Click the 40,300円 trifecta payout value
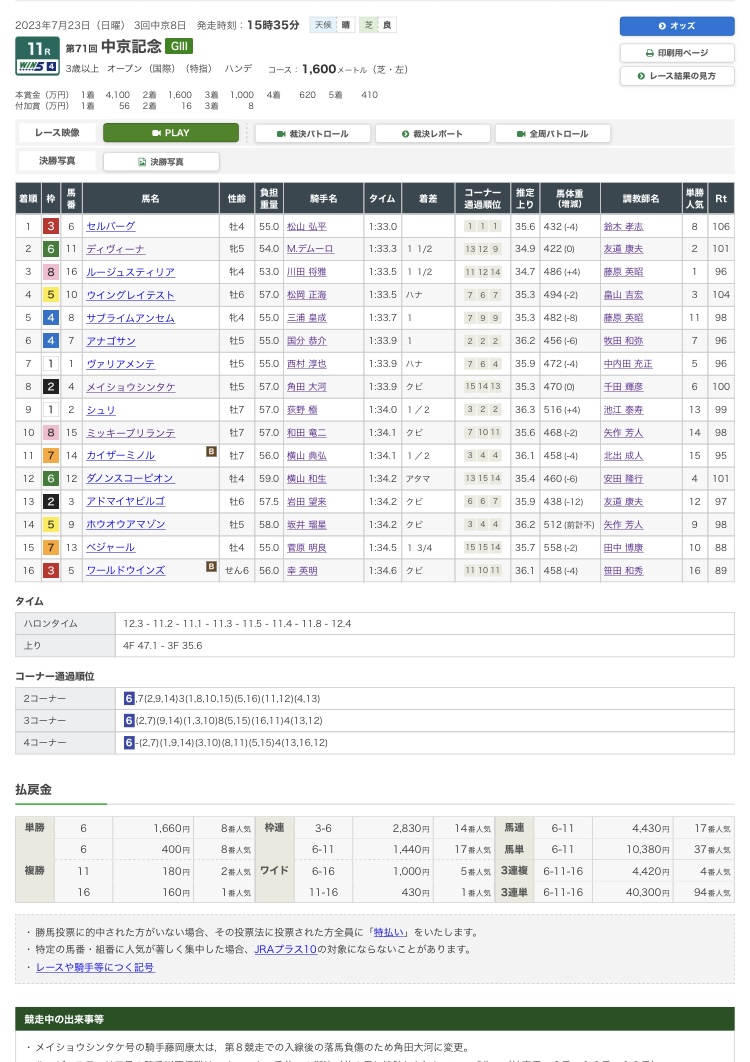The width and height of the screenshot is (750, 1062). [648, 893]
